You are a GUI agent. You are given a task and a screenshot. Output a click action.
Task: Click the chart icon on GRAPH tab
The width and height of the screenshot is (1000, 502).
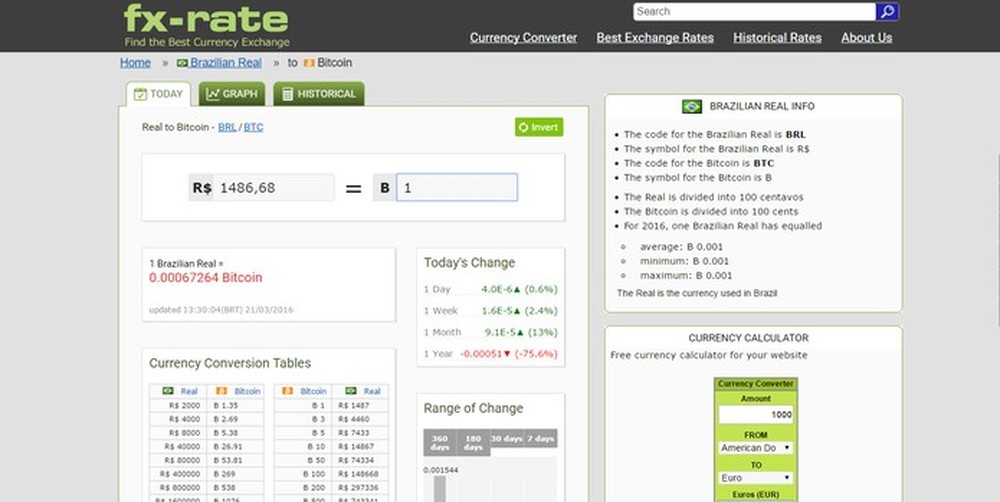click(213, 94)
